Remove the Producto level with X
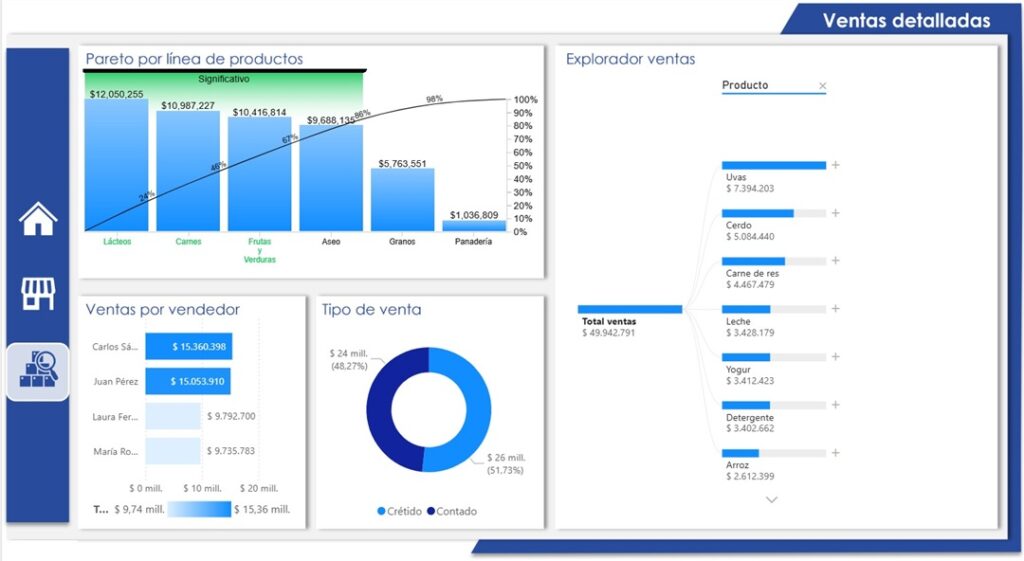Viewport: 1024px width, 561px height. [x=822, y=86]
